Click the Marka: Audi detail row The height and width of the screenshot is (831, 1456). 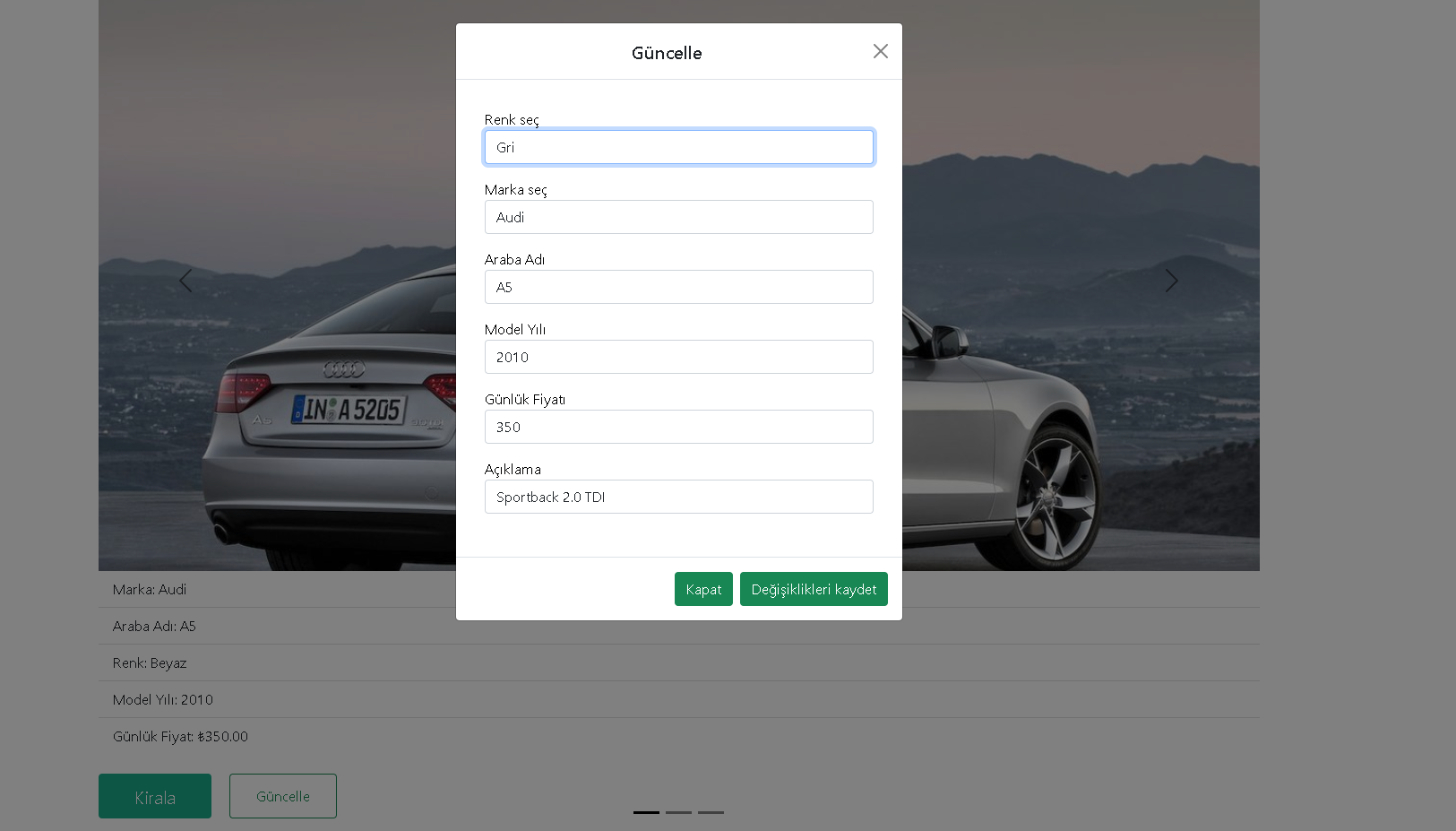tap(679, 589)
